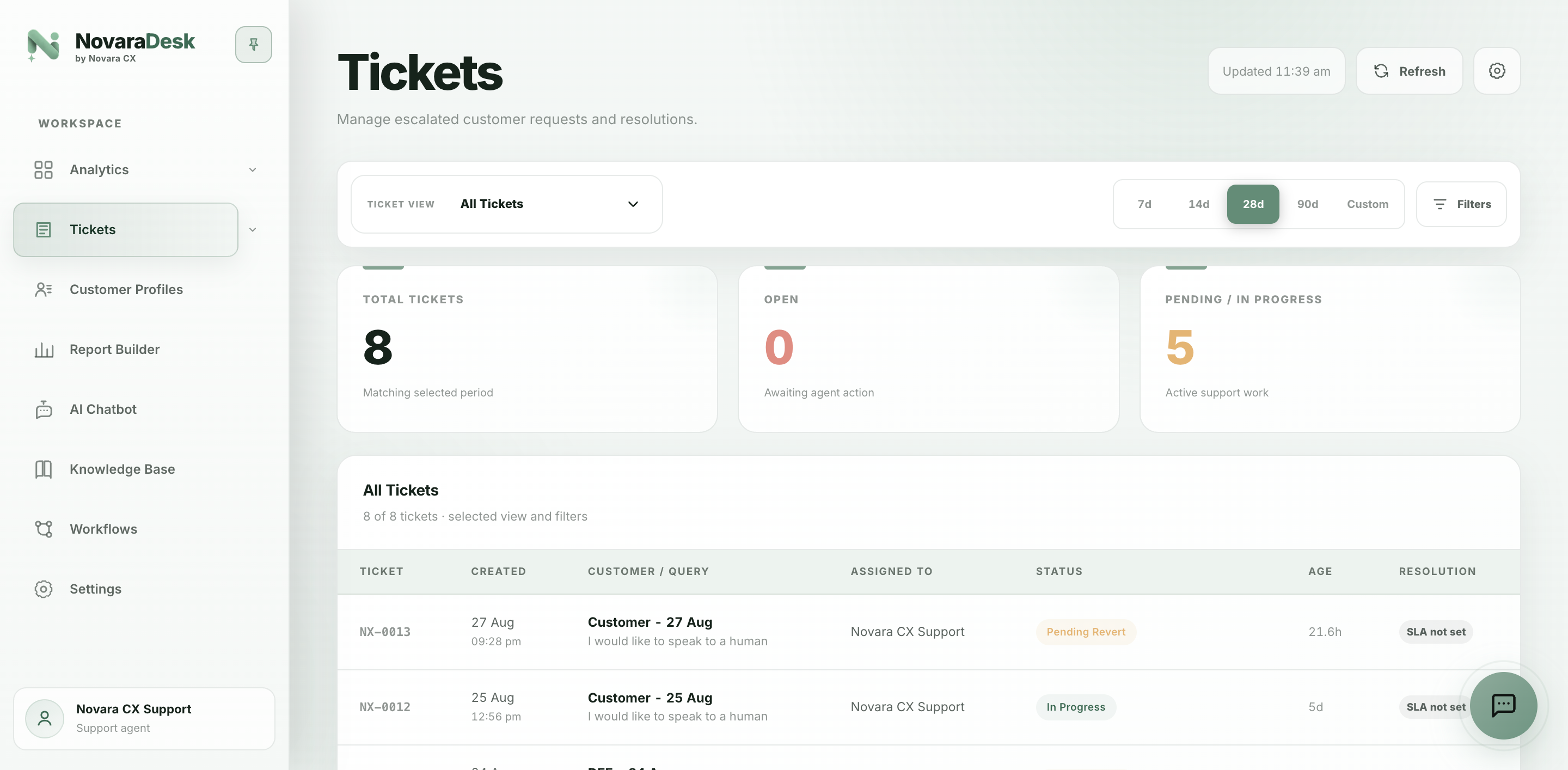Select the 14d time range

point(1198,204)
